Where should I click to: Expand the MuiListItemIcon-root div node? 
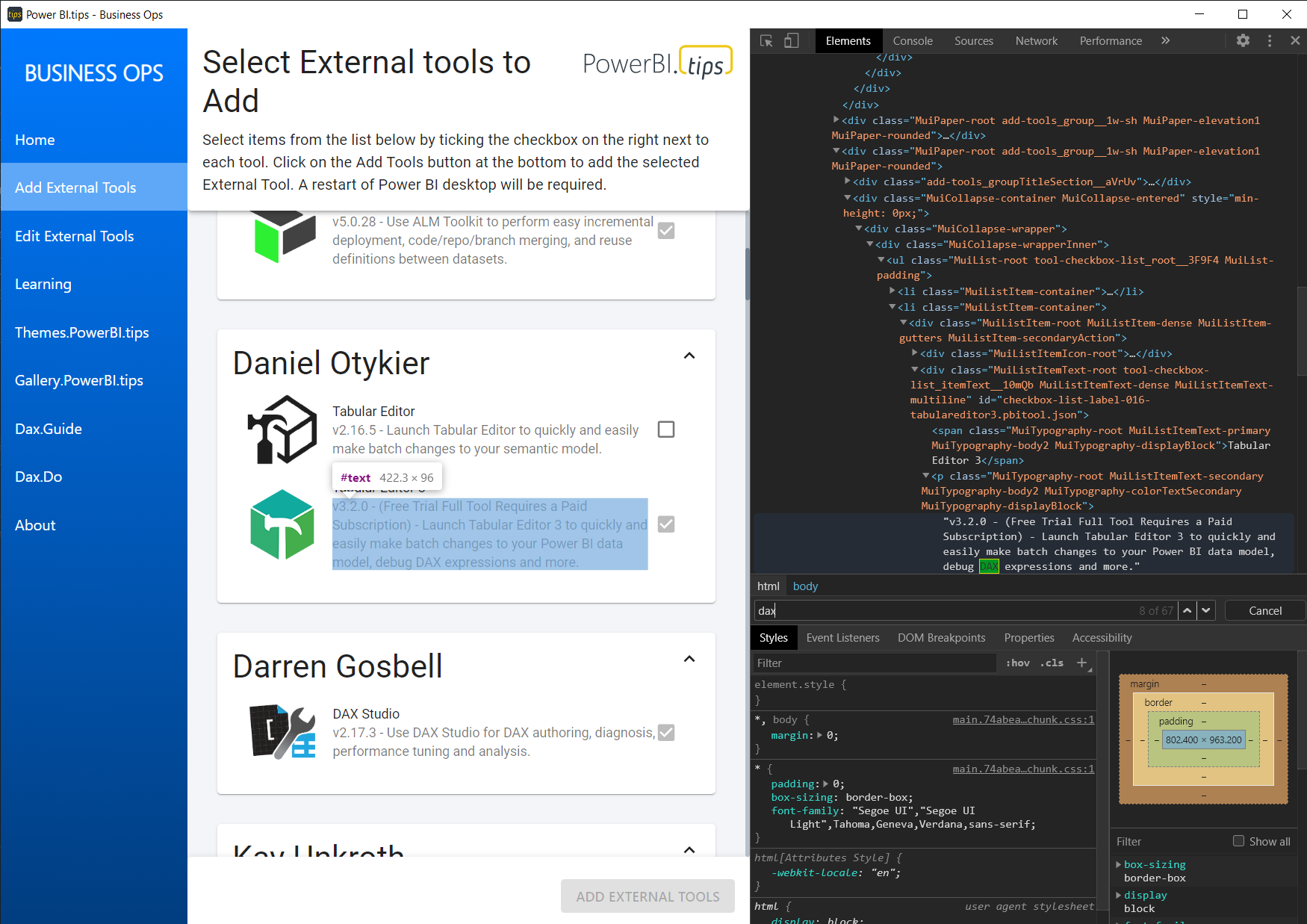(x=915, y=353)
